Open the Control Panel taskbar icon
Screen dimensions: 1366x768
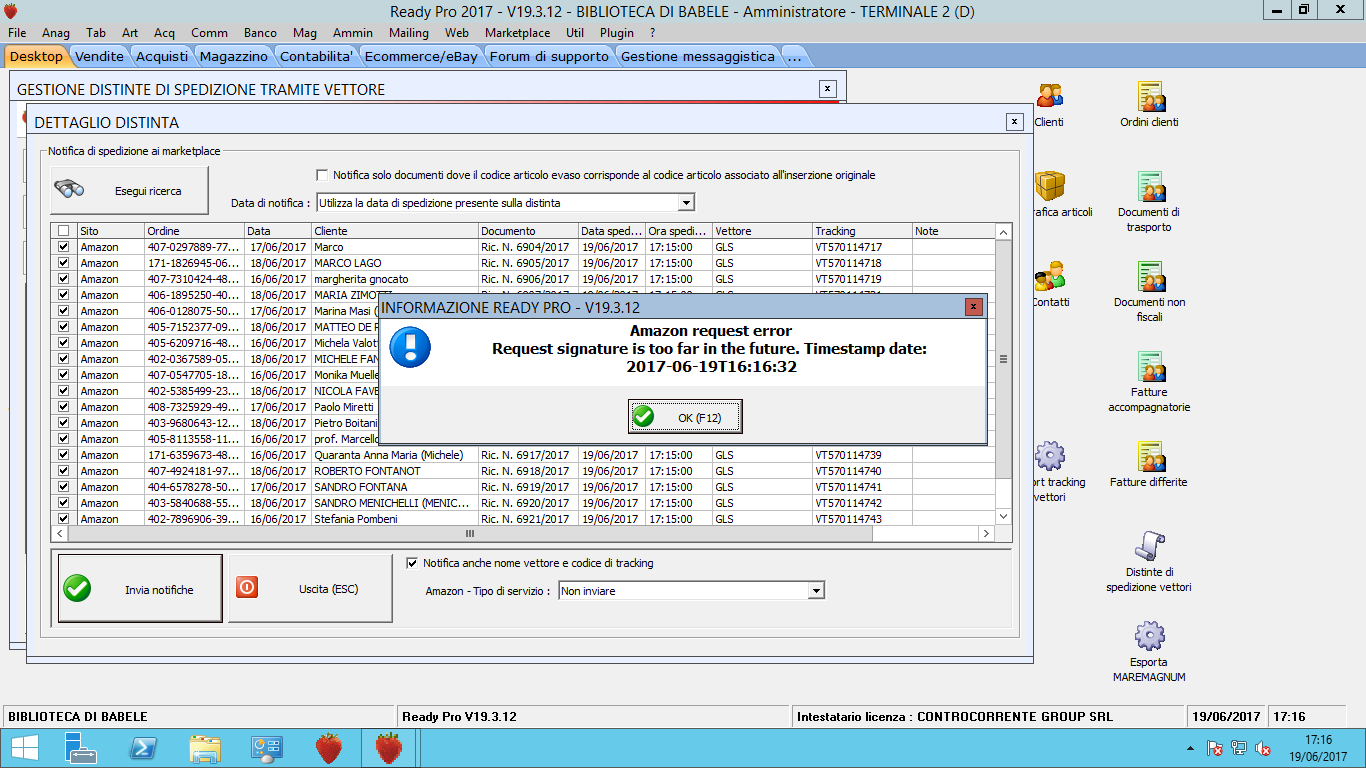[x=267, y=748]
